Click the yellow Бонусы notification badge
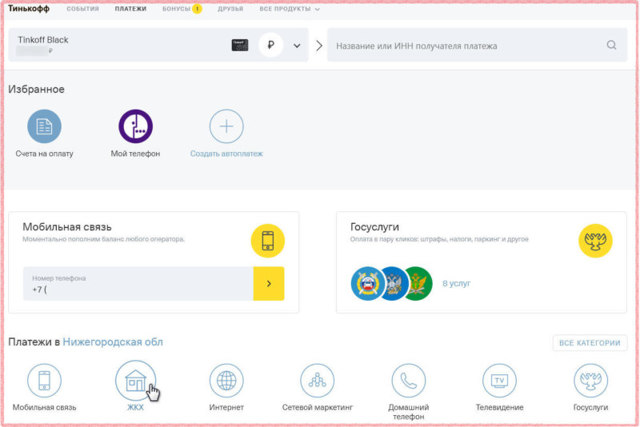This screenshot has width=640, height=427. click(197, 9)
